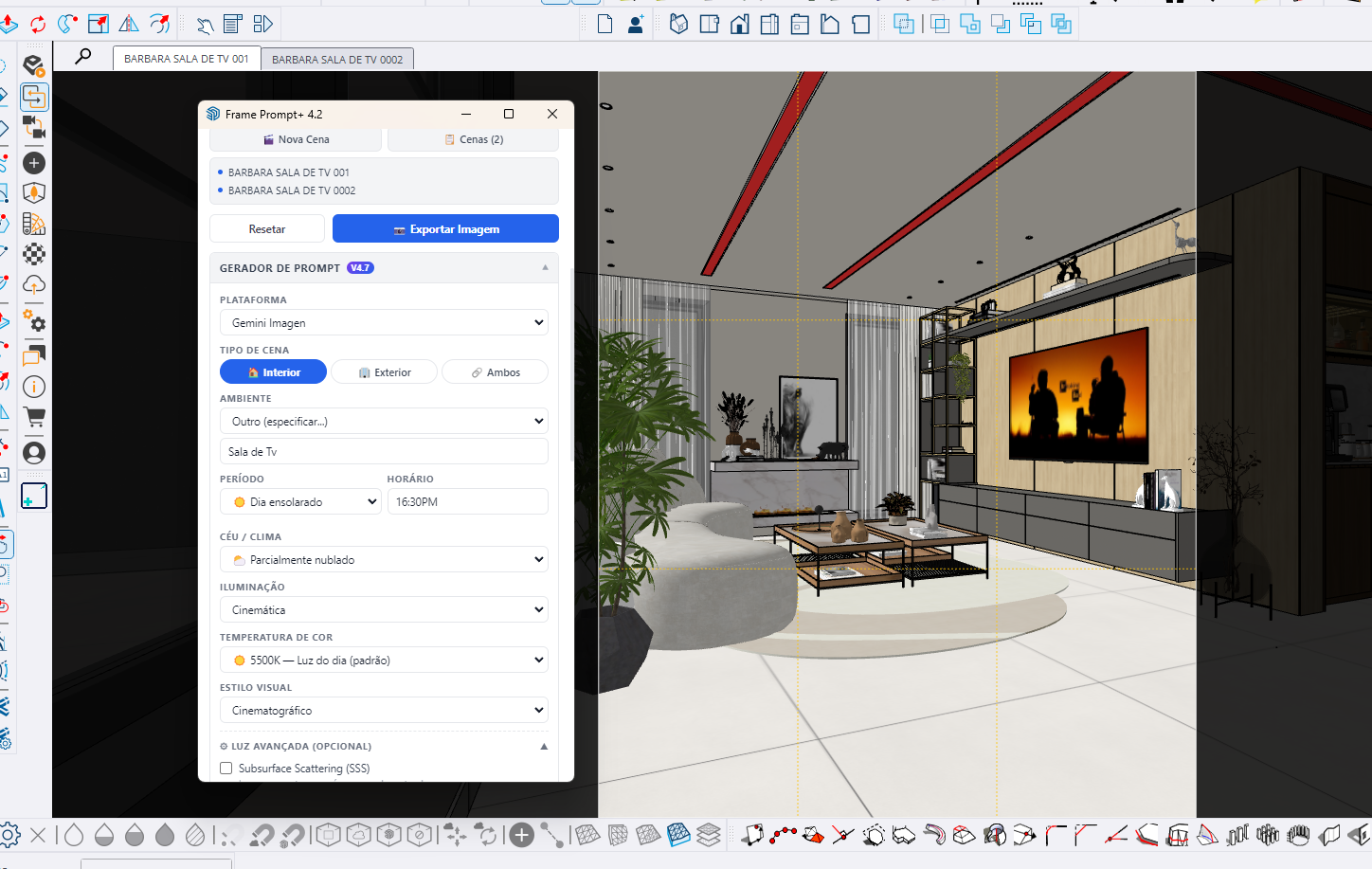
Task: Switch to BARBARA SALA DE TV 0002 scene tab
Action: 337,59
